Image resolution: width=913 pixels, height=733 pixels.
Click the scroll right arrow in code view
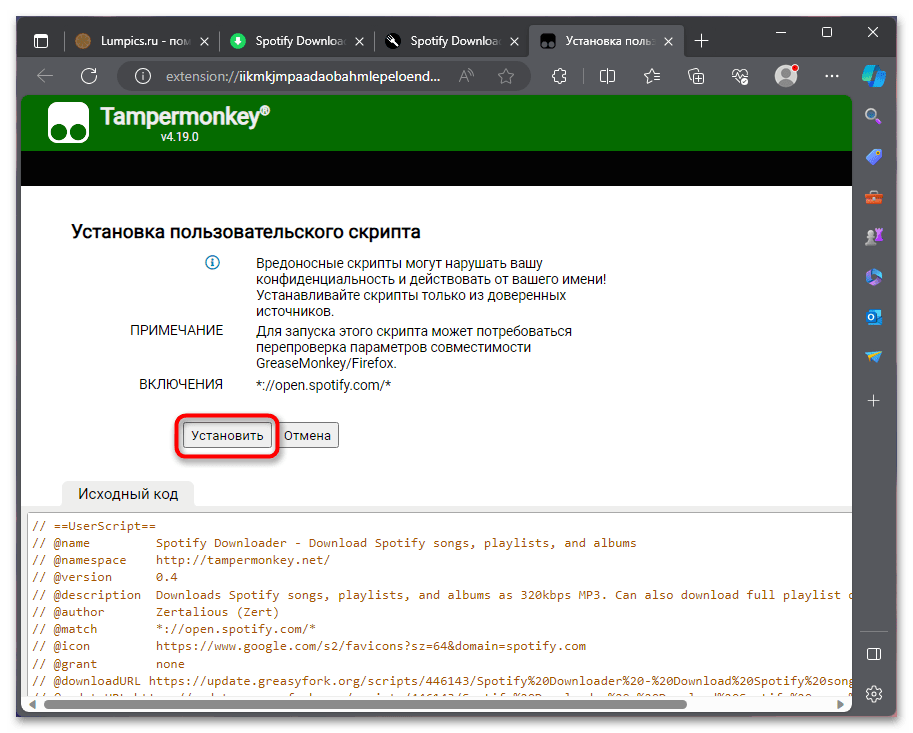(840, 704)
